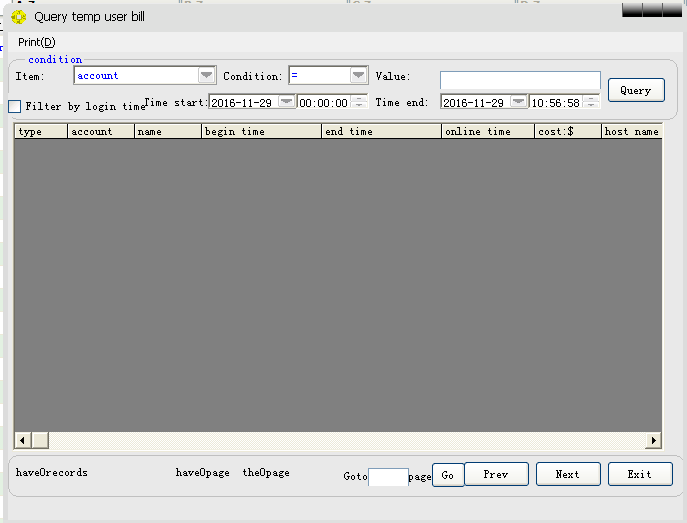Adjust the Time start time spinner

point(359,102)
